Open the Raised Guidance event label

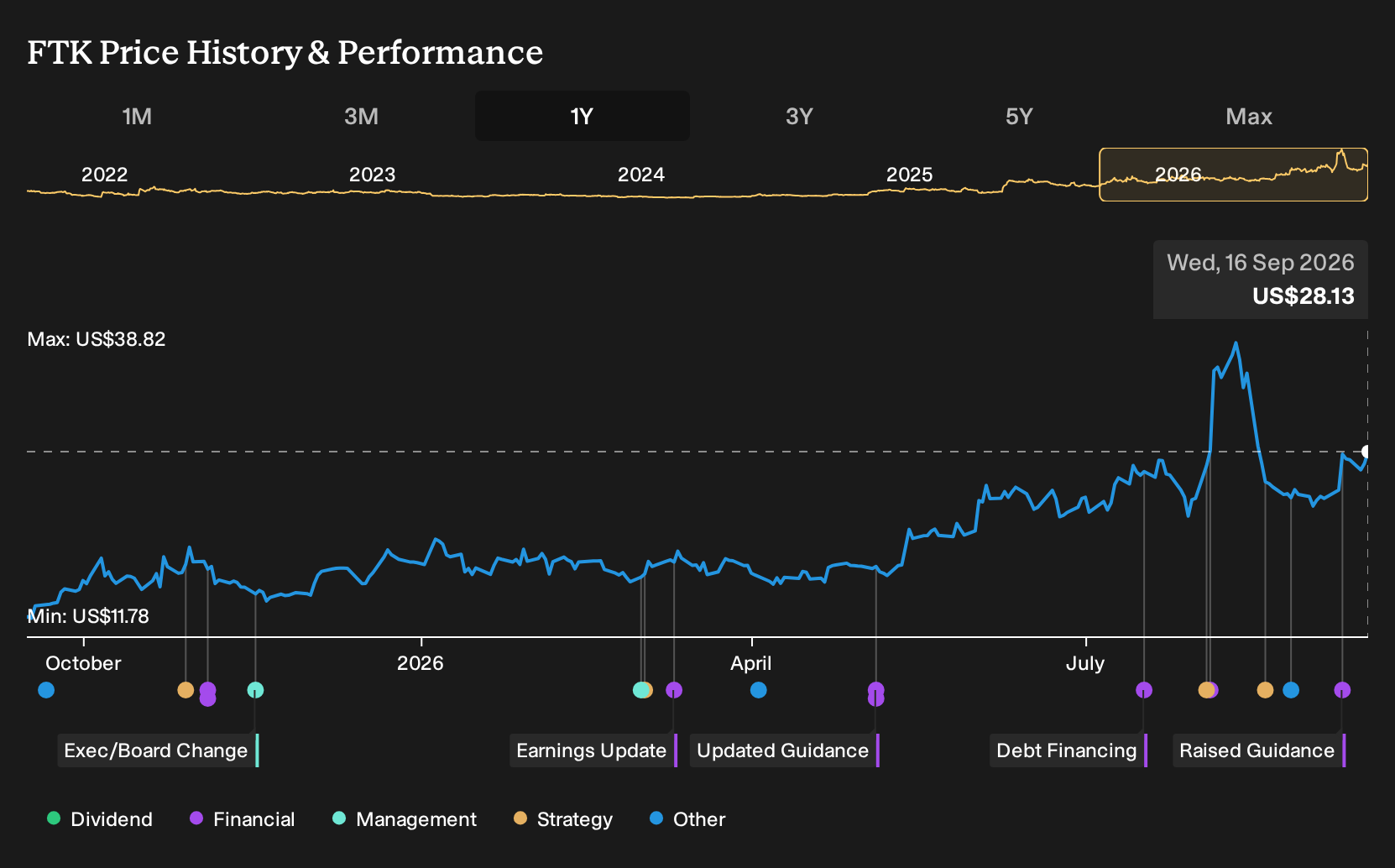(1259, 750)
